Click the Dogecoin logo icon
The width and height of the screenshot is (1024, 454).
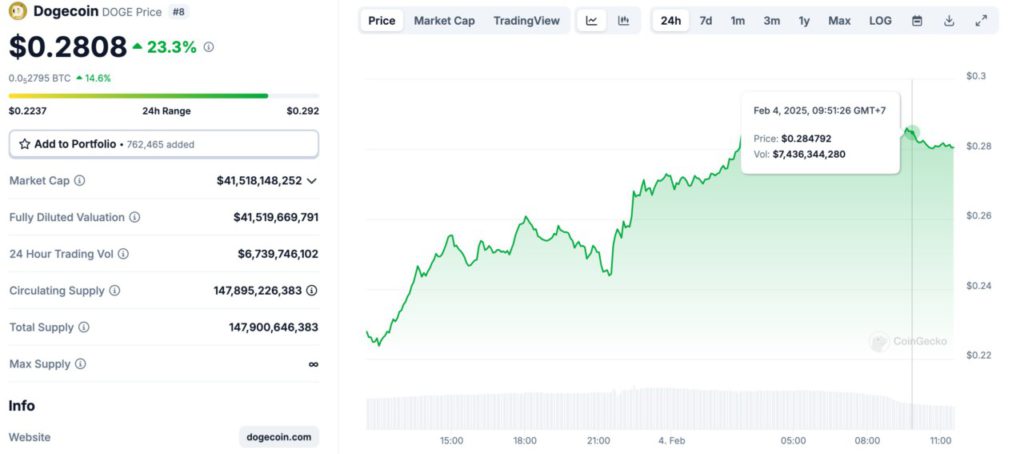[x=17, y=12]
